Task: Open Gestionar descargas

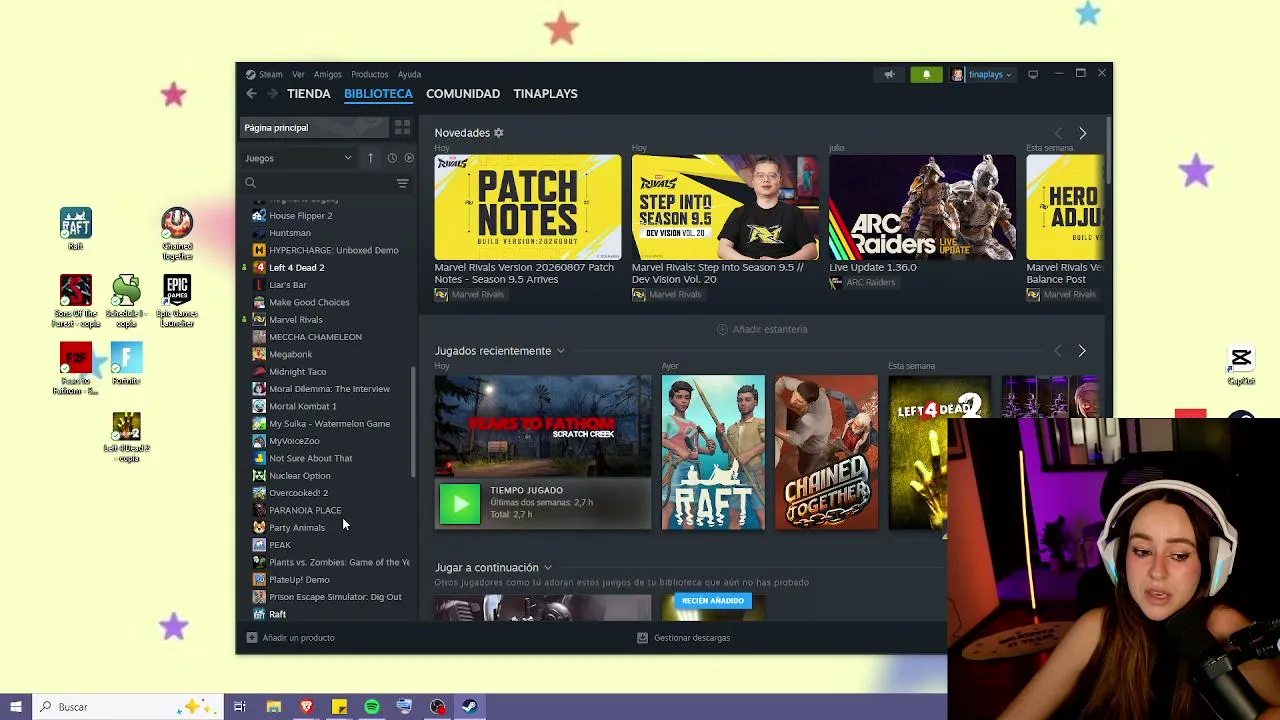Action: [683, 638]
